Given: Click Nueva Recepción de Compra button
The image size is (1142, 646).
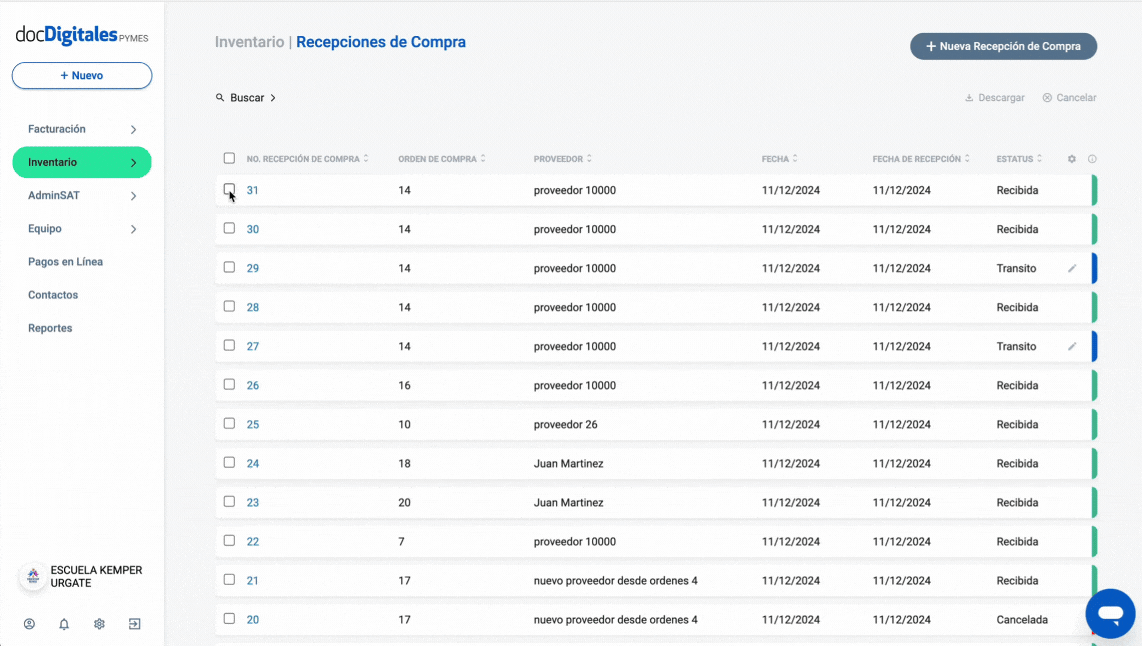Looking at the screenshot, I should point(1003,46).
